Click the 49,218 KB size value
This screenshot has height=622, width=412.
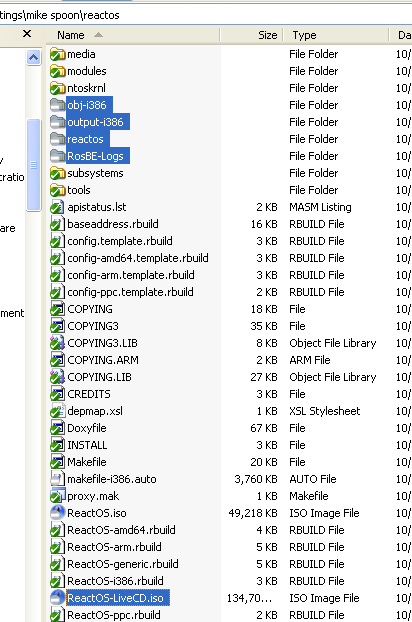253,513
